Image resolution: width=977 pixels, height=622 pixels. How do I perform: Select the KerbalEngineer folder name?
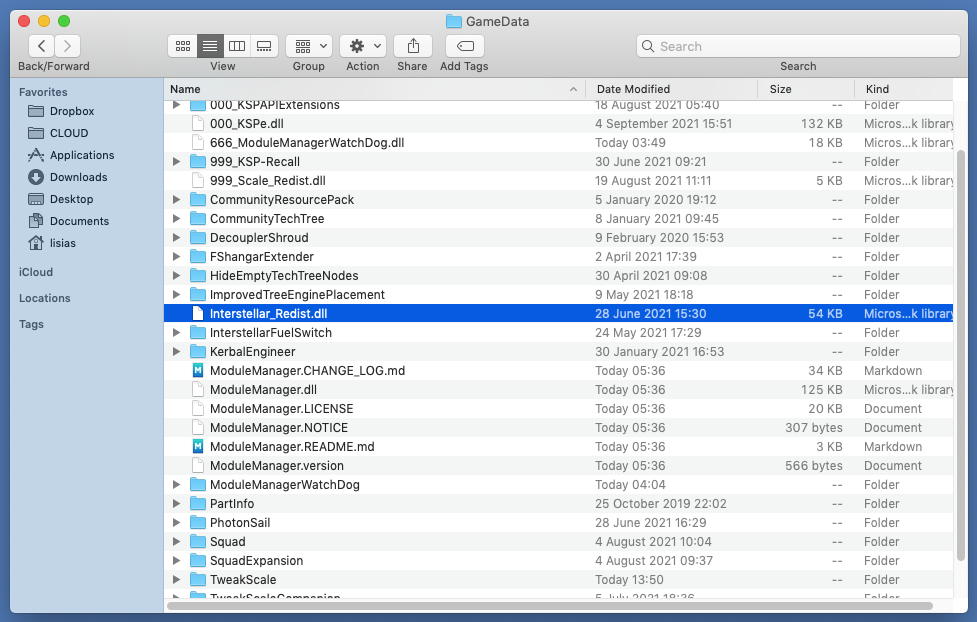pos(252,352)
